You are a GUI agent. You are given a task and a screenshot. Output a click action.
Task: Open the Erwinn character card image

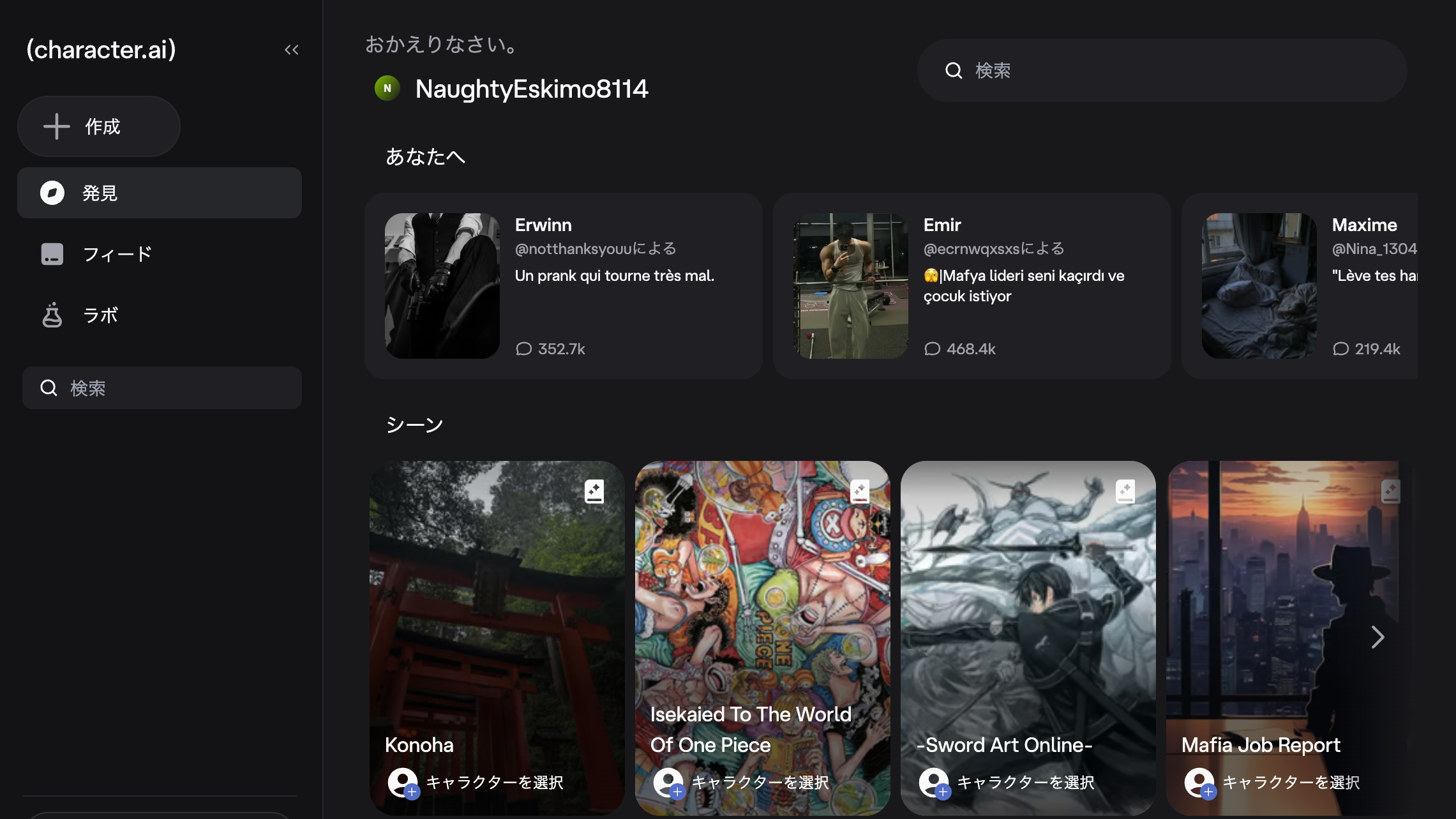click(442, 285)
